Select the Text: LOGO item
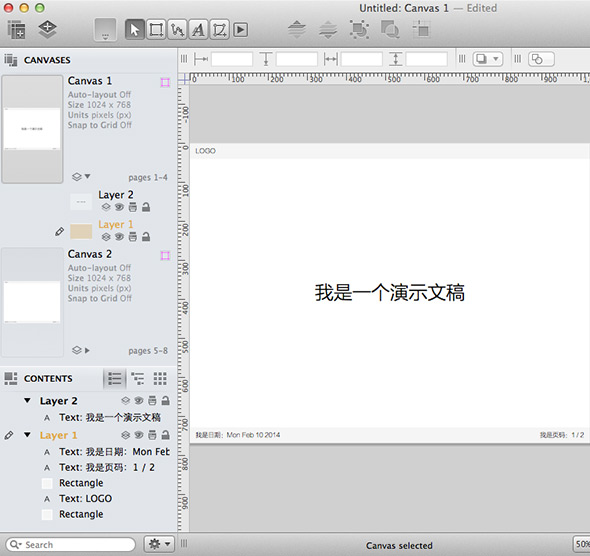 (x=85, y=498)
